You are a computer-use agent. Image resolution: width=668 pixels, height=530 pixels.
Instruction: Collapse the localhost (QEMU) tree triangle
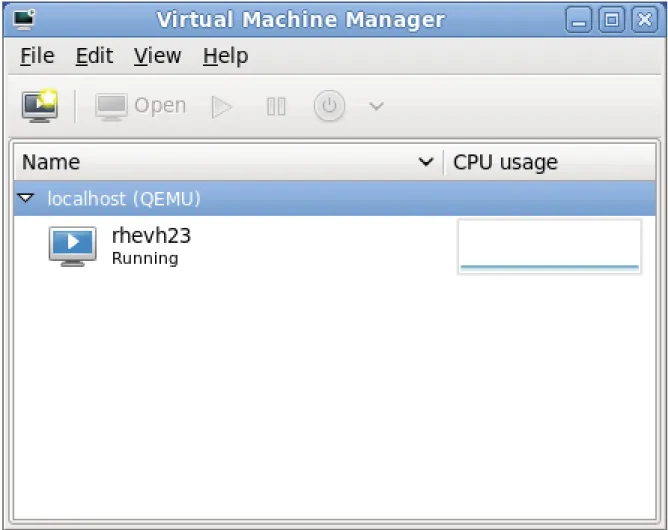coord(26,198)
